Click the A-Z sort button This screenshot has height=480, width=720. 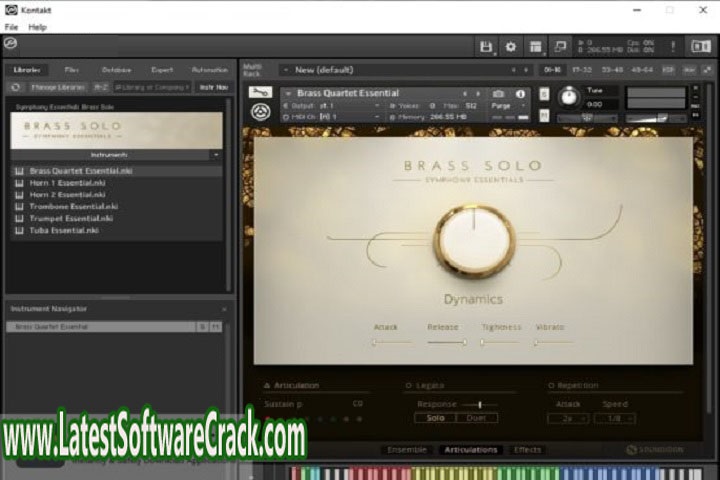coord(101,87)
